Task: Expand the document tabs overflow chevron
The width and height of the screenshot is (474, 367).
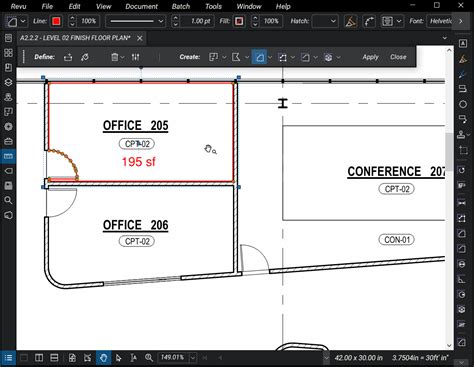Action: point(444,38)
